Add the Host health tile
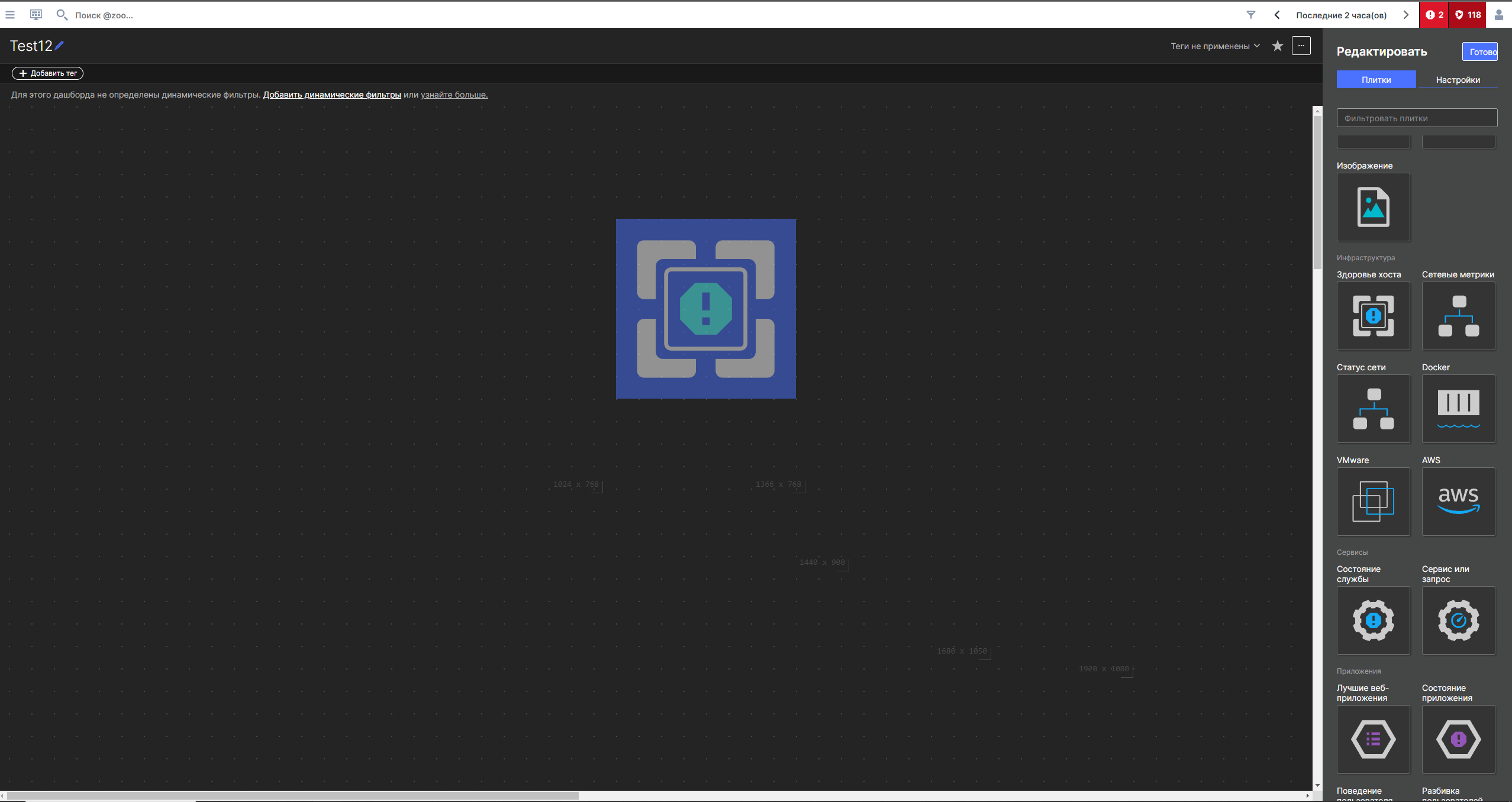 click(1373, 316)
